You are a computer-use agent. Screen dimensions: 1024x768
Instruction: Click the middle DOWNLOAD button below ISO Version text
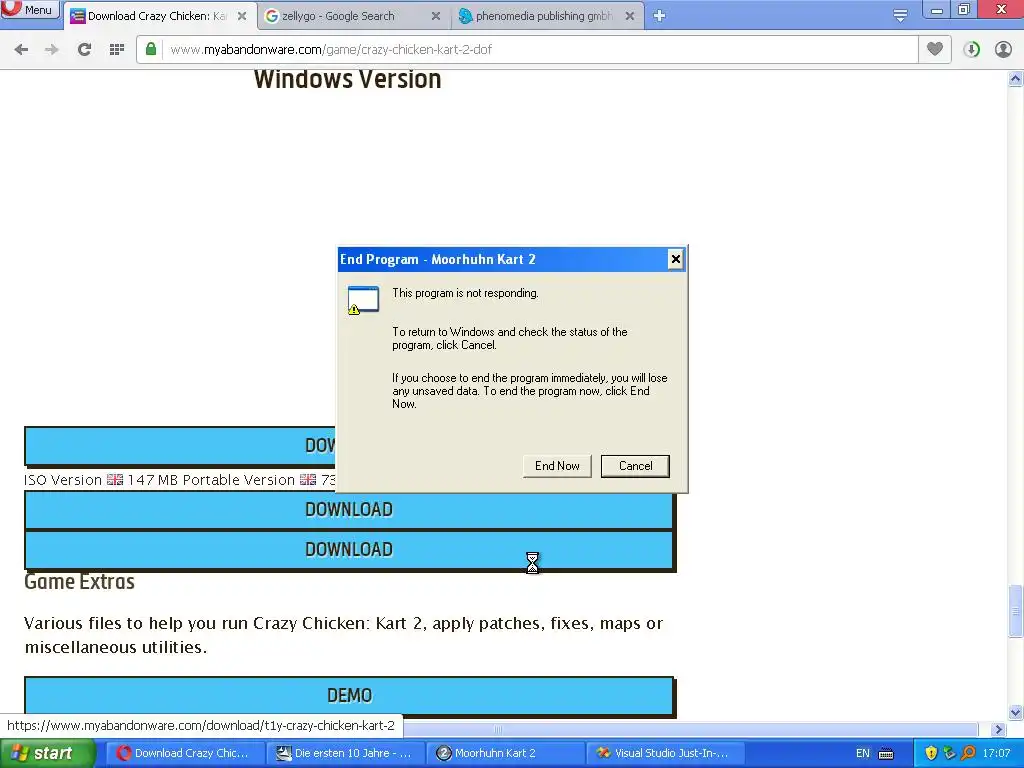click(349, 509)
